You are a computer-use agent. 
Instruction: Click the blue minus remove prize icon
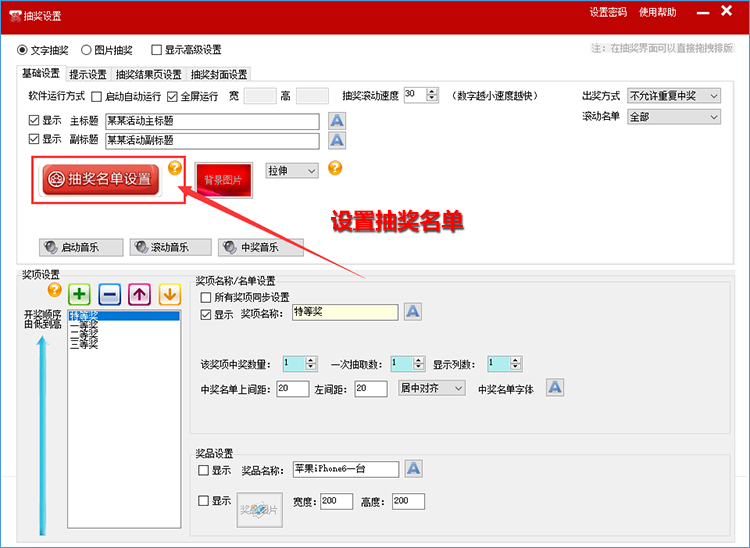tap(110, 294)
